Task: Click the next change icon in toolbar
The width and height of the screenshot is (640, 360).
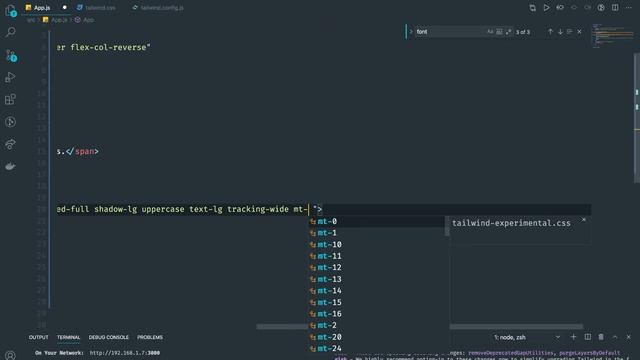Action: coord(587,8)
